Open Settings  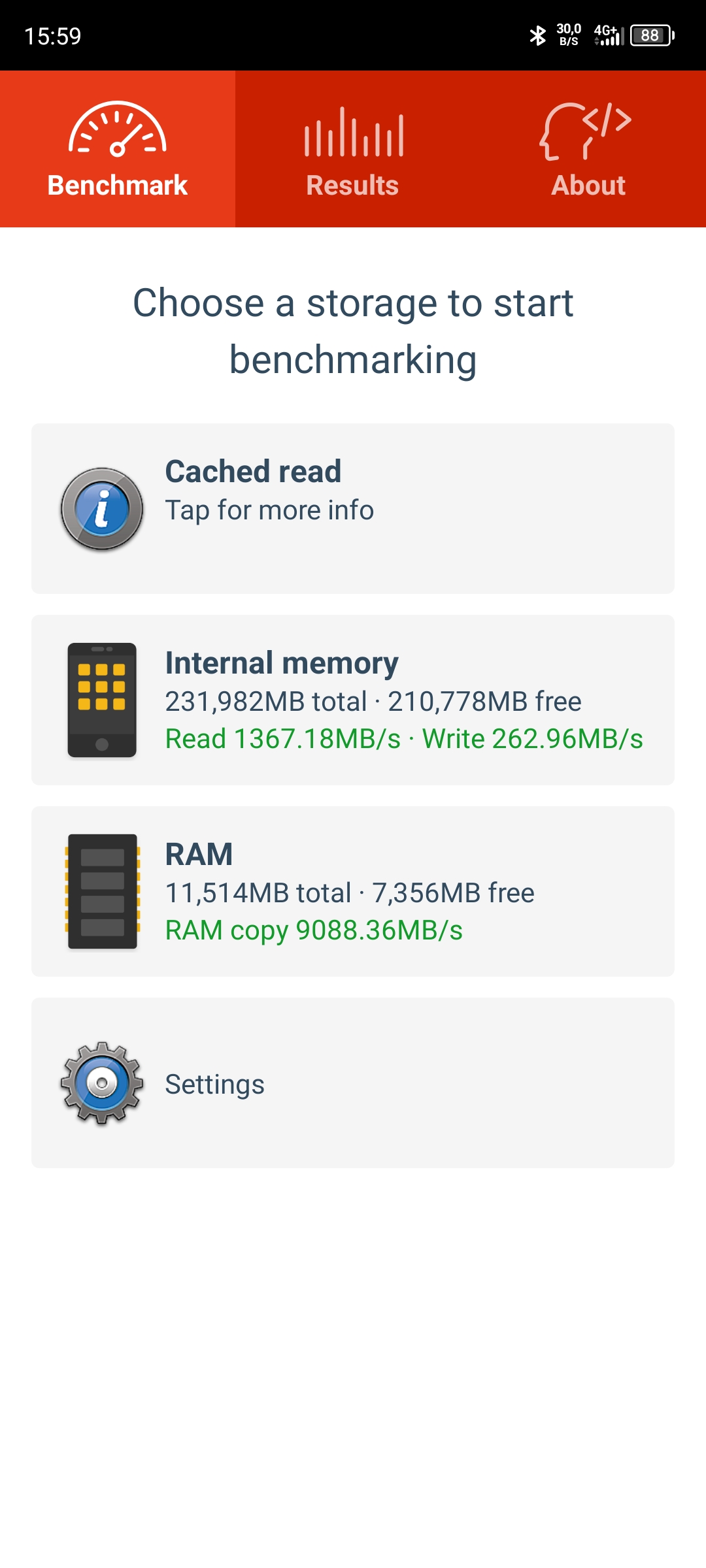tap(353, 1083)
